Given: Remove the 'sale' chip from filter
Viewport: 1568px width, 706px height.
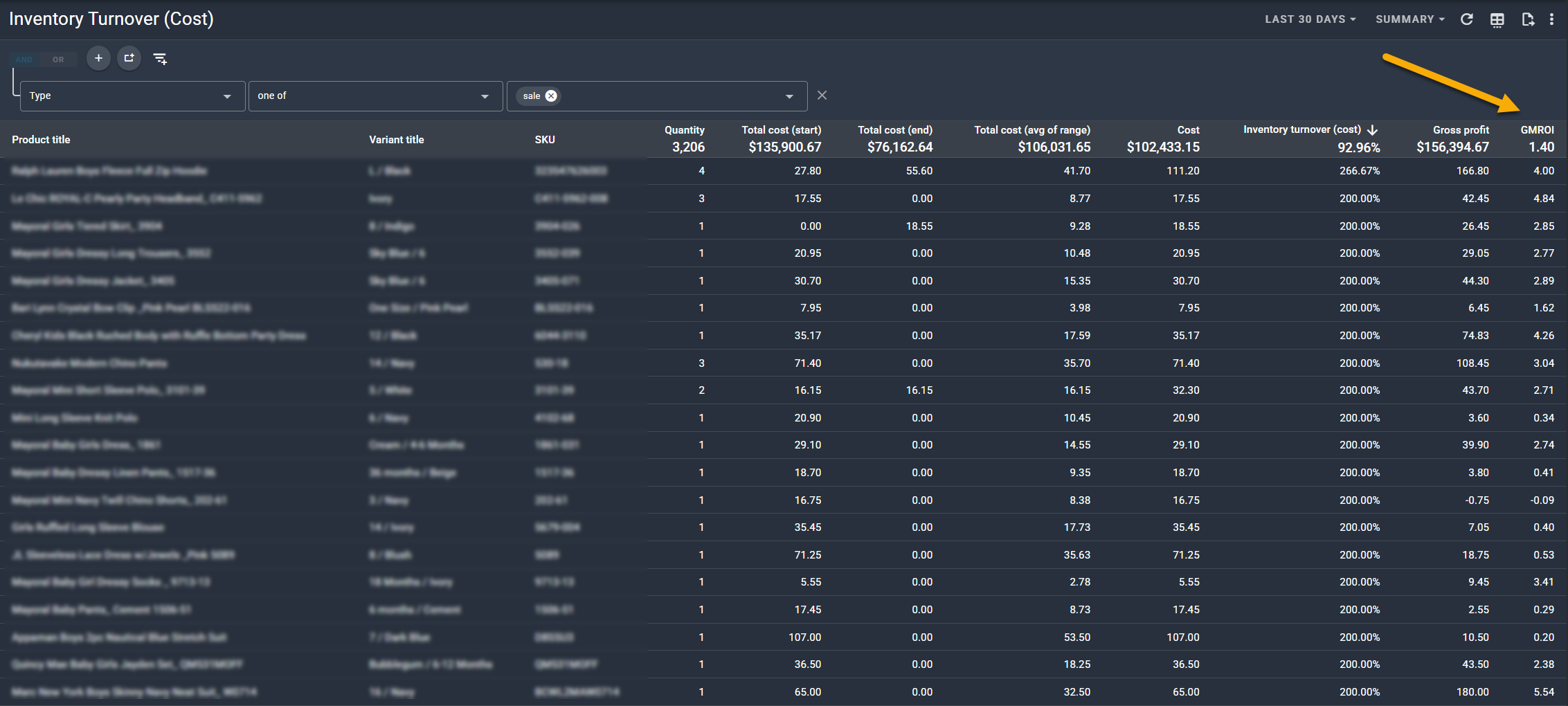Looking at the screenshot, I should click(x=551, y=96).
